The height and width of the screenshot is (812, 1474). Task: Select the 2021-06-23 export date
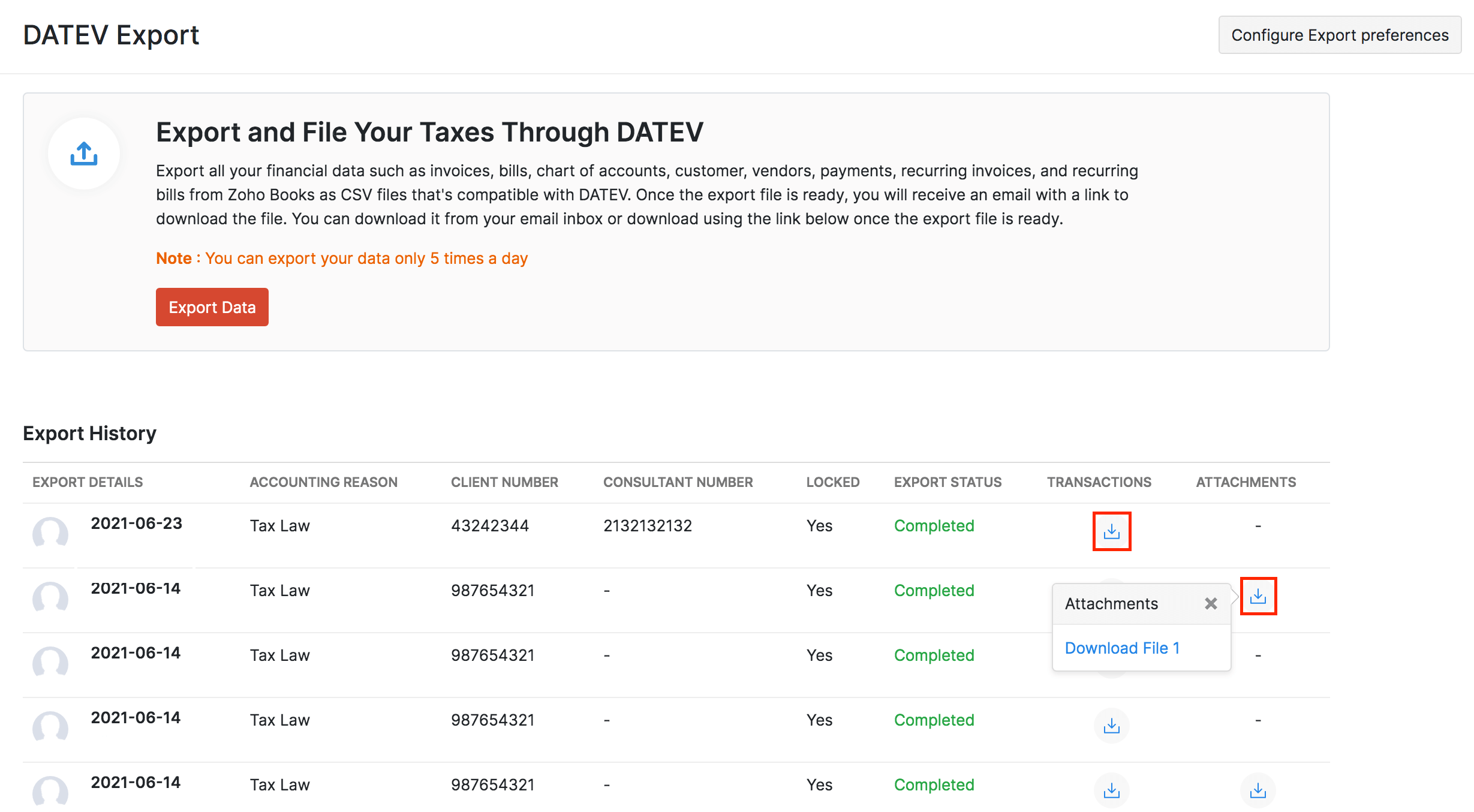pyautogui.click(x=136, y=523)
